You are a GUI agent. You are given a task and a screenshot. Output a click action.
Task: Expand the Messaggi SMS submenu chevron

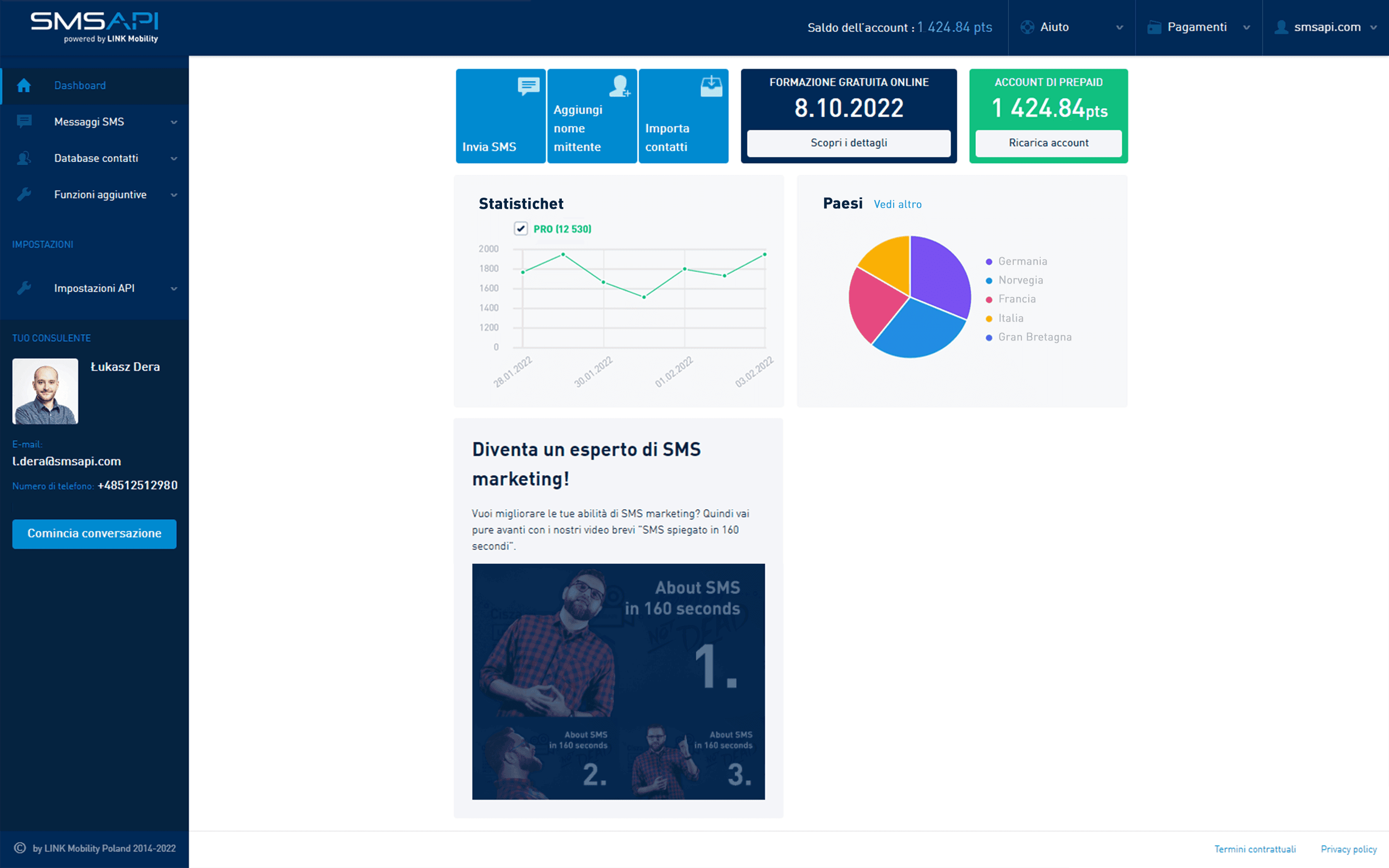pos(174,122)
